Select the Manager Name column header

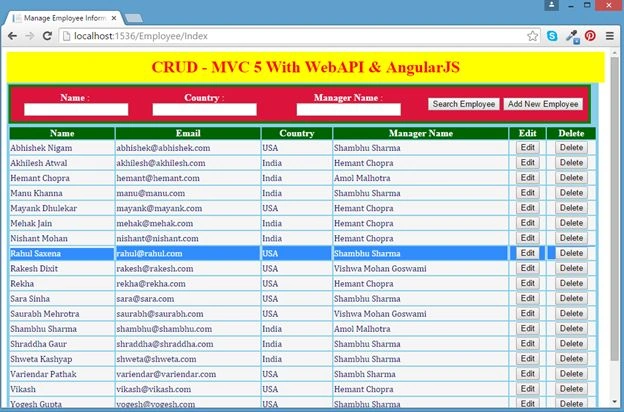421,133
